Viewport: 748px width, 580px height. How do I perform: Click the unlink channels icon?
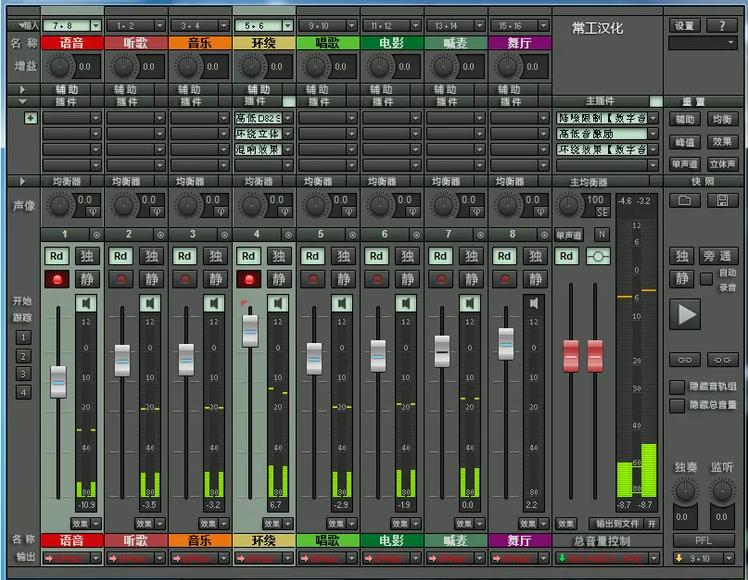(x=722, y=360)
